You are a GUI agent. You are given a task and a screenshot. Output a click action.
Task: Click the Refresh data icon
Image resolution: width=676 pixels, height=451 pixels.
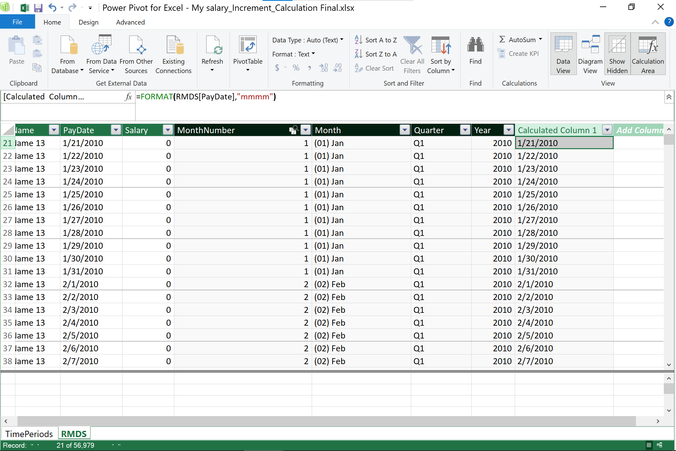point(213,46)
